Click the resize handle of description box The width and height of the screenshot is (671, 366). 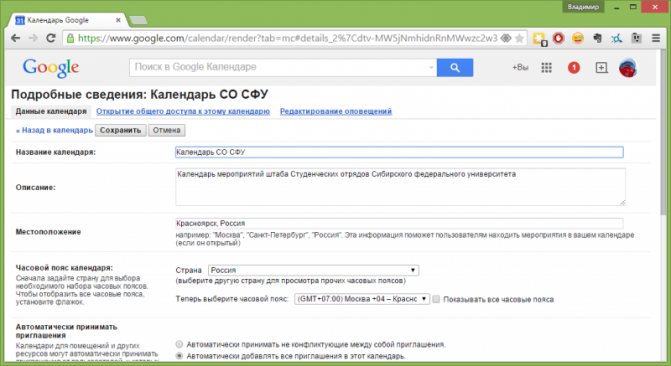(622, 202)
